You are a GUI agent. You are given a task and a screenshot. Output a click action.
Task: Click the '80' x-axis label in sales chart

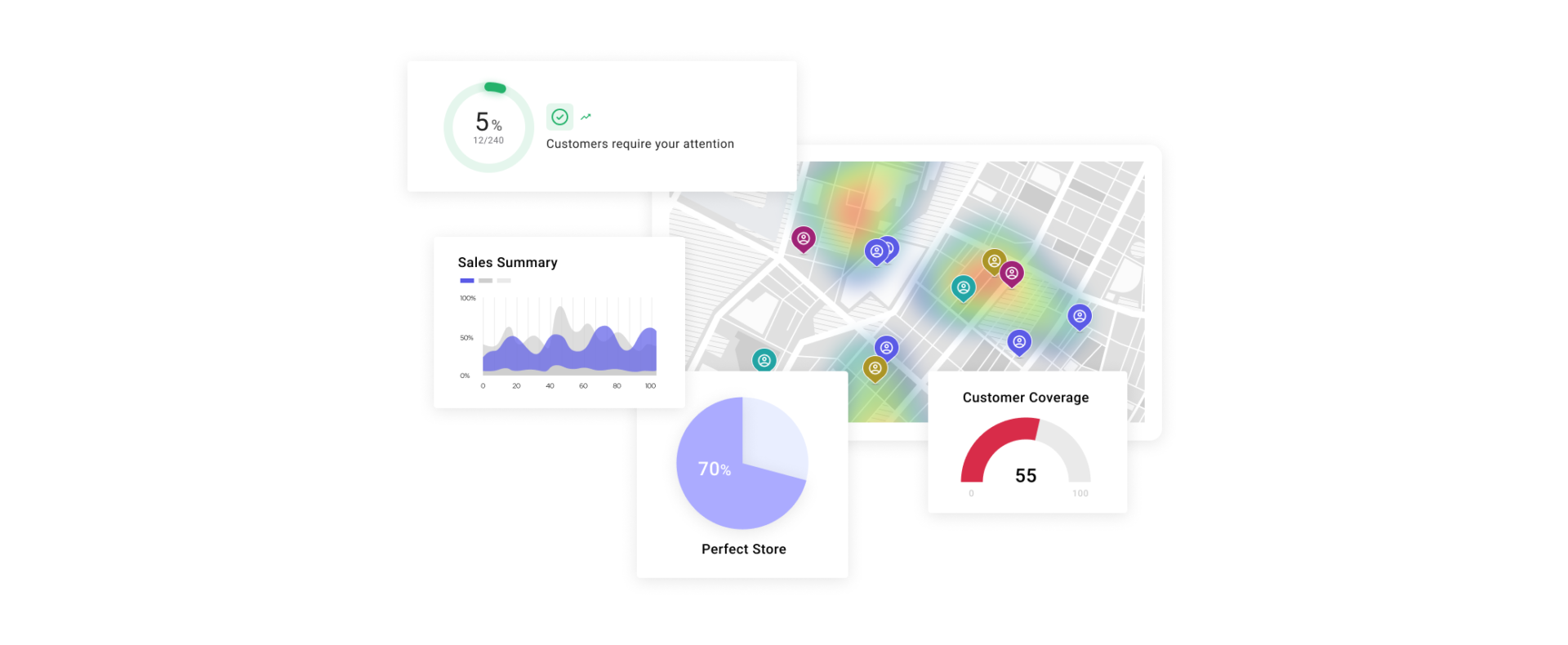coord(617,385)
